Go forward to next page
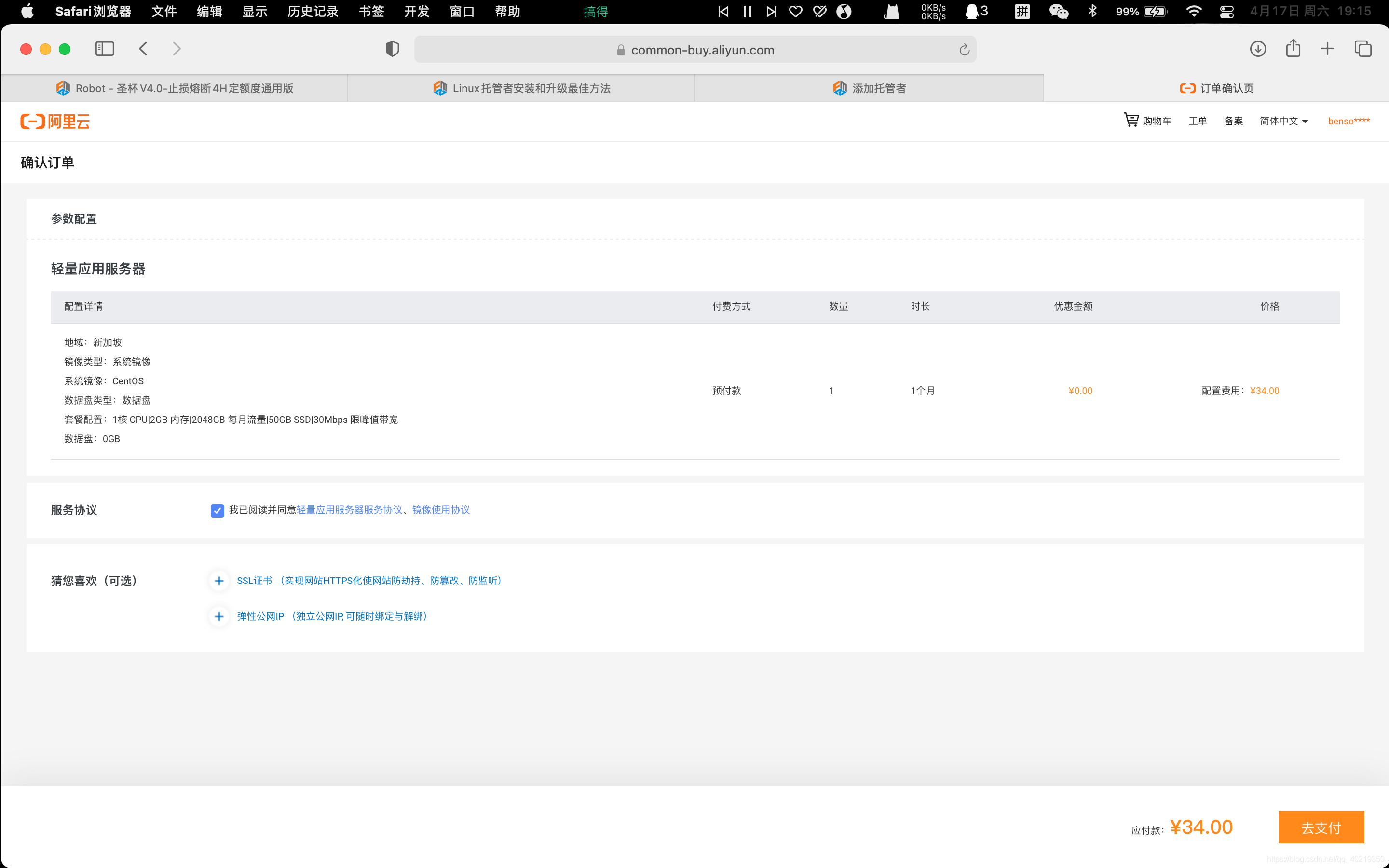 (x=177, y=49)
